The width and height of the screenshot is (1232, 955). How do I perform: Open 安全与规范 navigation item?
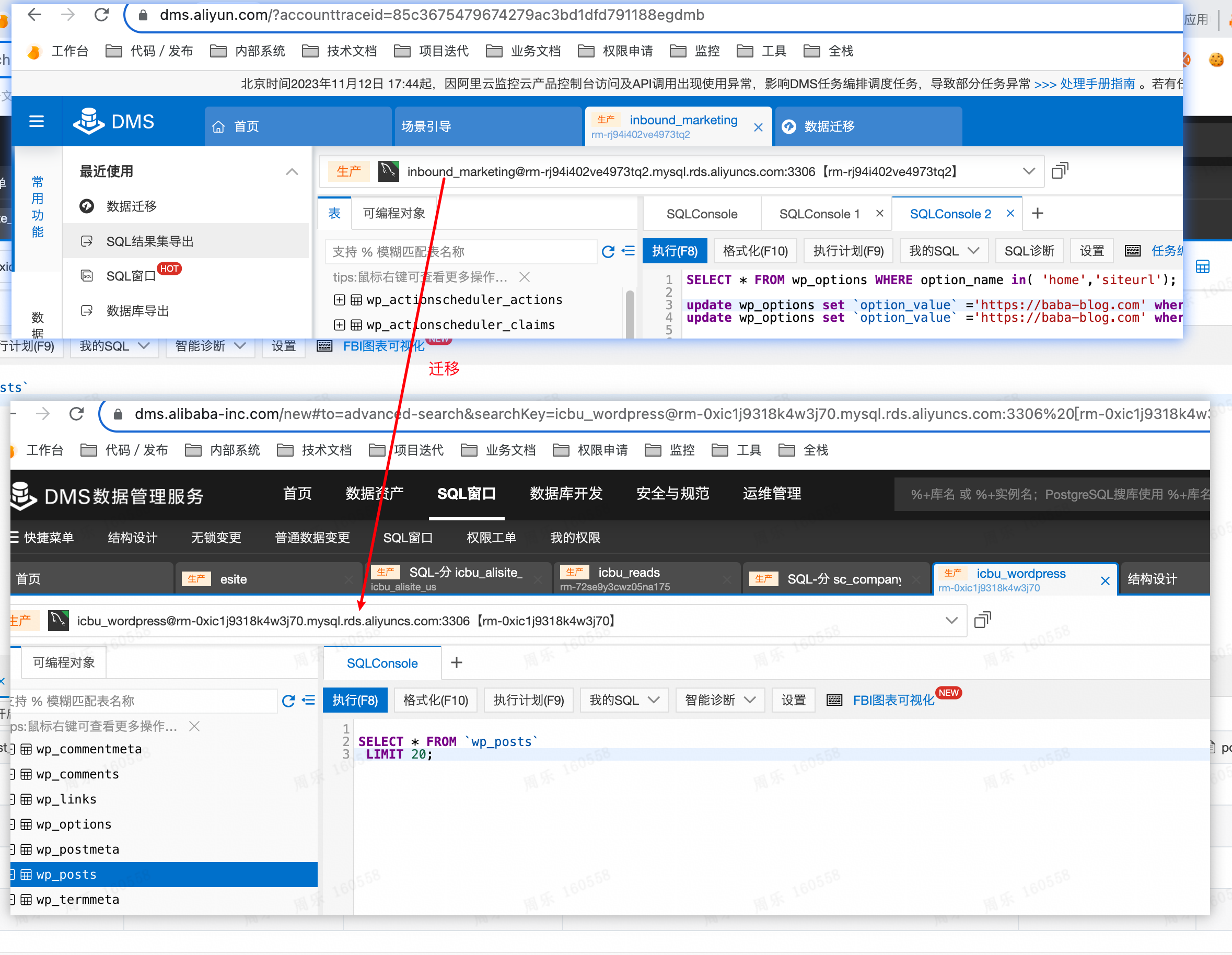(672, 494)
